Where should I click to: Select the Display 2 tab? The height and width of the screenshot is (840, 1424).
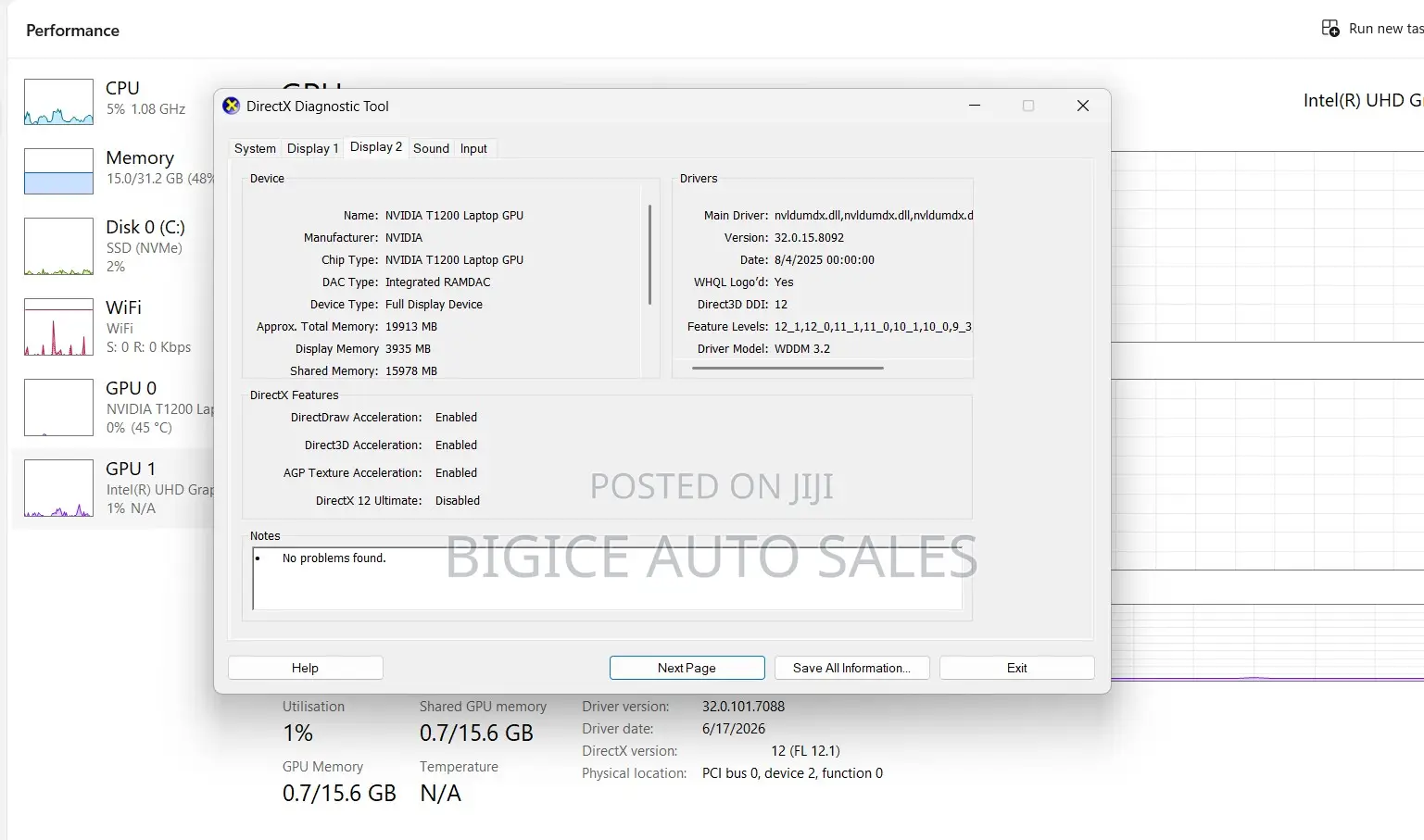376,147
